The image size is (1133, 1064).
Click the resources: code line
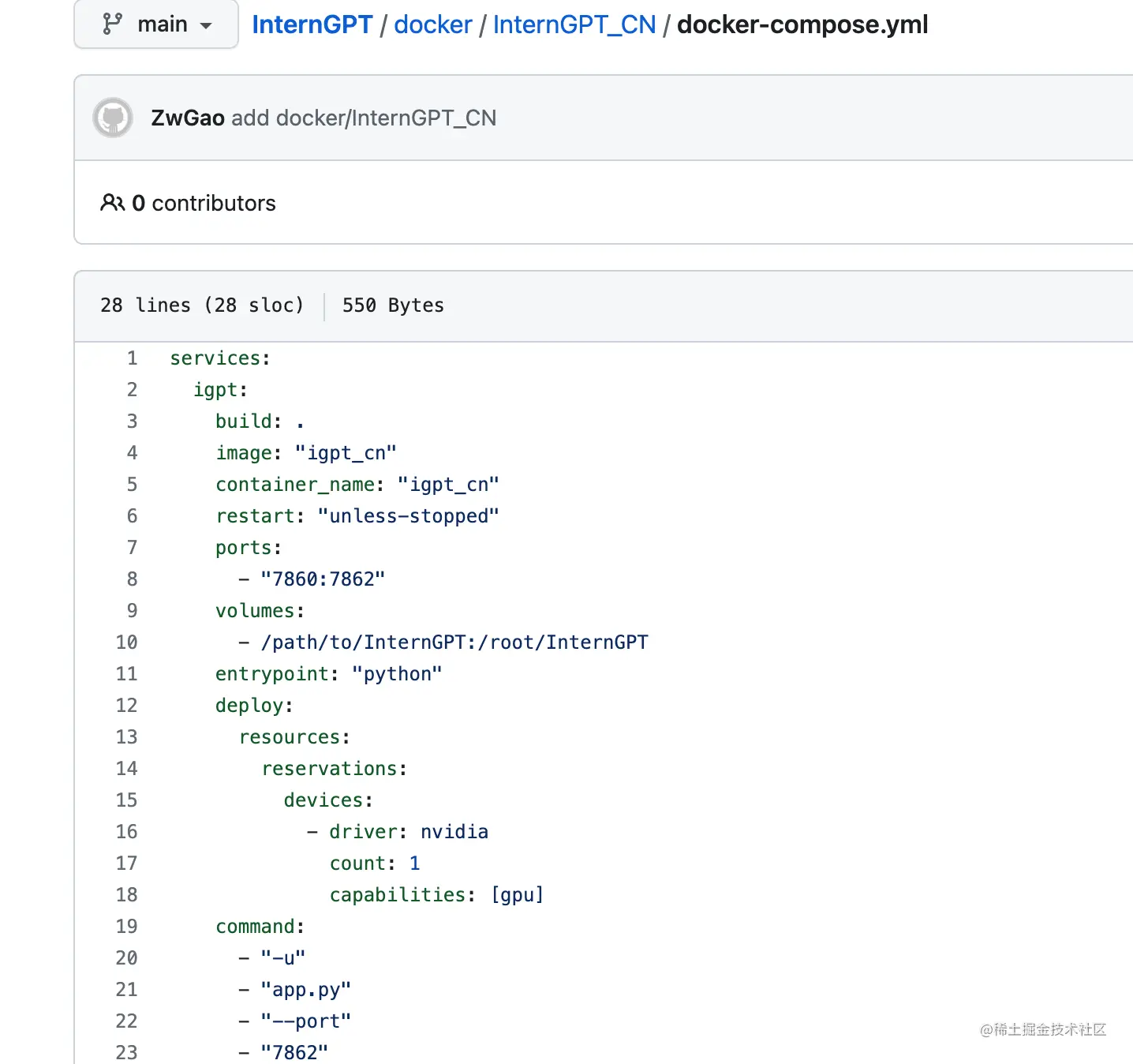(294, 737)
